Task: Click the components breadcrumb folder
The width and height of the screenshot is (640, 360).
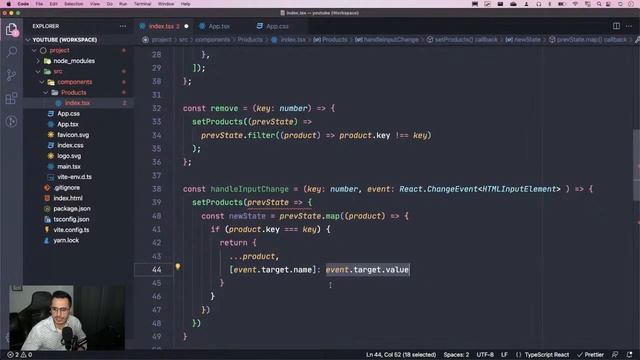Action: pyautogui.click(x=213, y=40)
